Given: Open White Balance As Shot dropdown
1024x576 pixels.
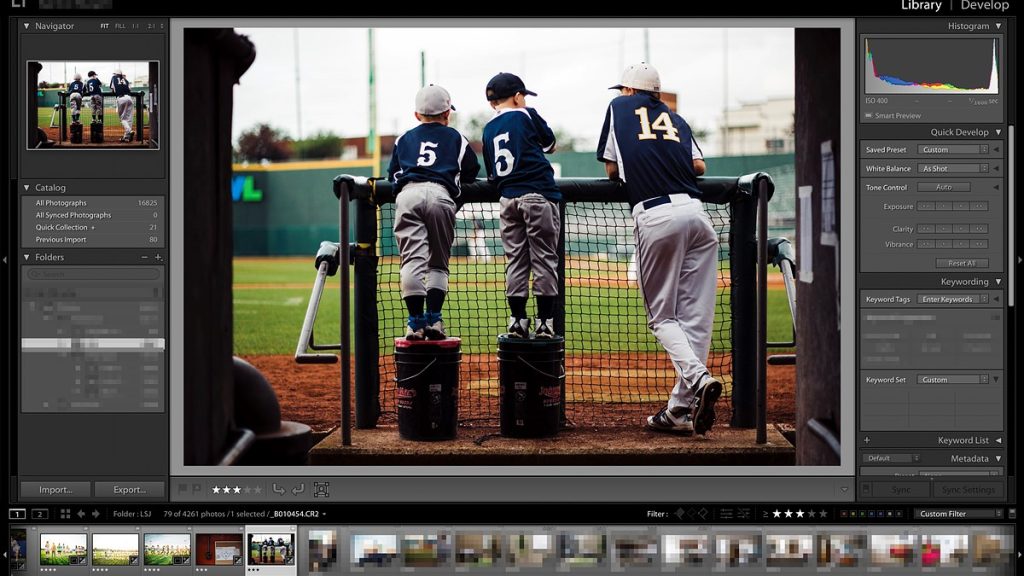Looking at the screenshot, I should tap(954, 168).
